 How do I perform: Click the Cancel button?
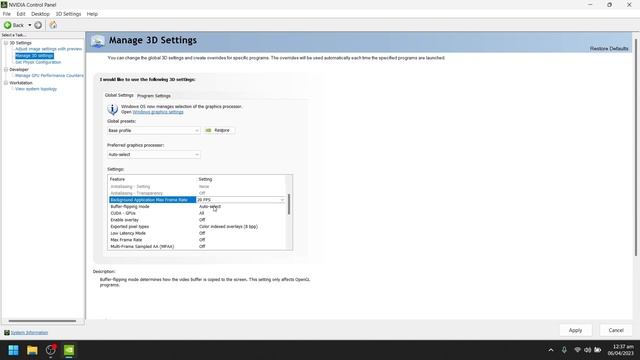pos(616,330)
